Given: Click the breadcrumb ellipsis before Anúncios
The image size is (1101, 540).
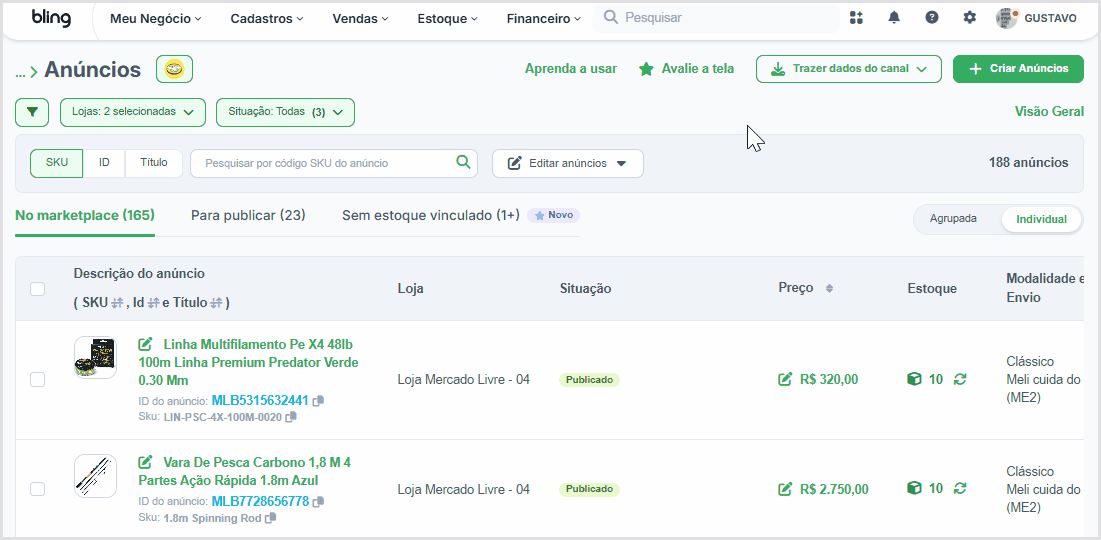Looking at the screenshot, I should click(20, 72).
